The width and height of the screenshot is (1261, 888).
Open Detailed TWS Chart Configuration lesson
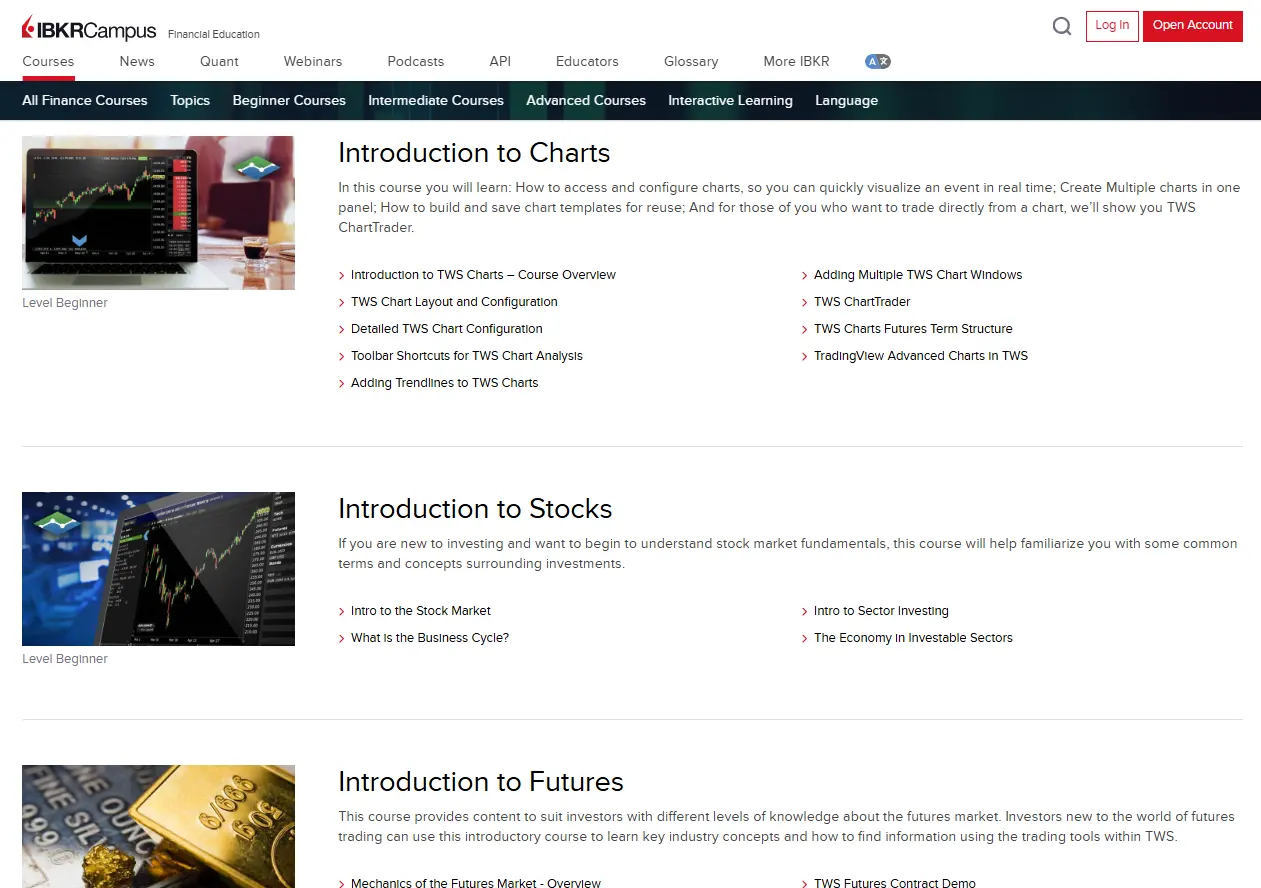coord(447,329)
